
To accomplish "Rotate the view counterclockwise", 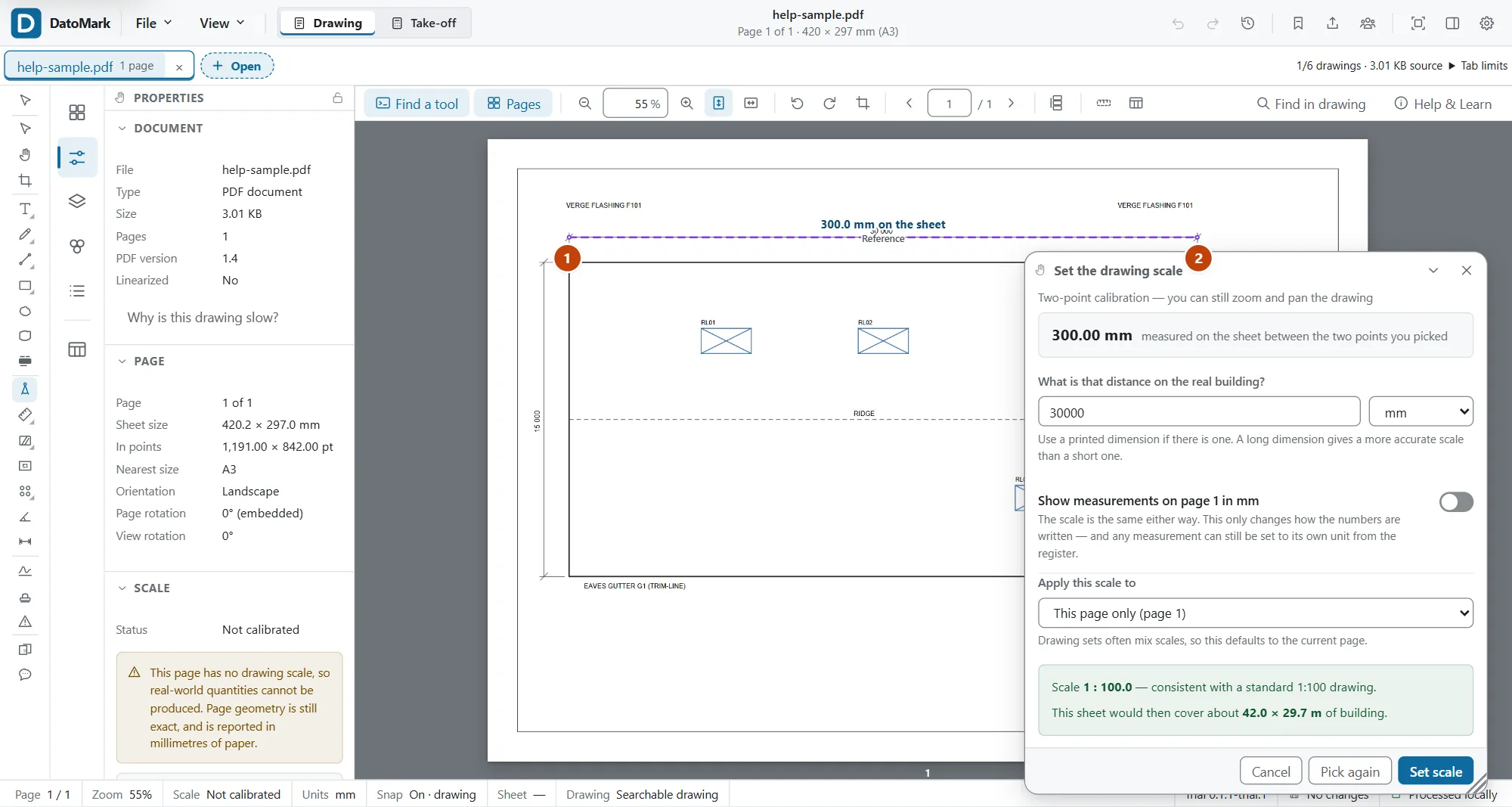I will pyautogui.click(x=797, y=104).
